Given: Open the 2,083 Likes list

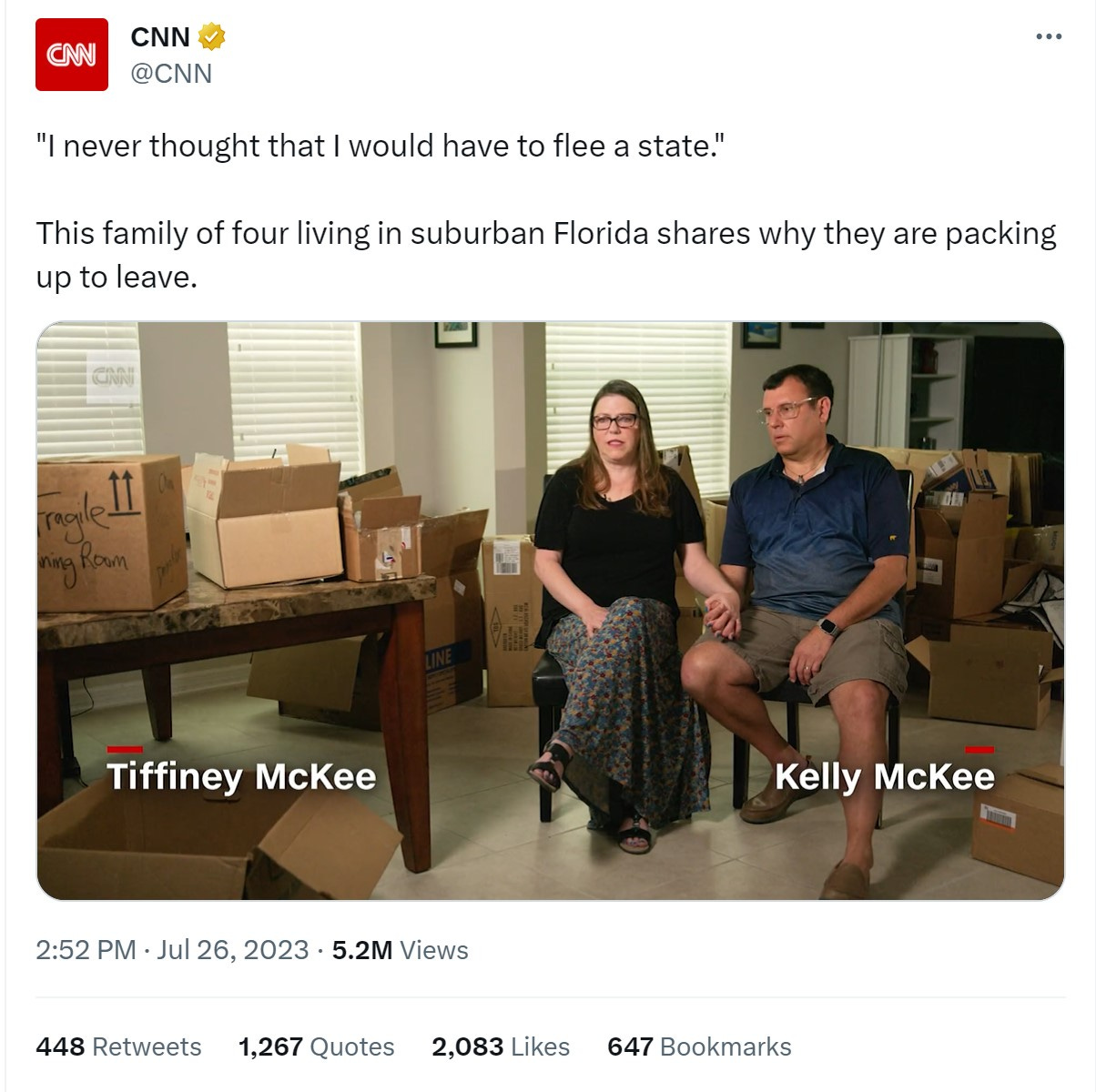Looking at the screenshot, I should coord(501,1046).
